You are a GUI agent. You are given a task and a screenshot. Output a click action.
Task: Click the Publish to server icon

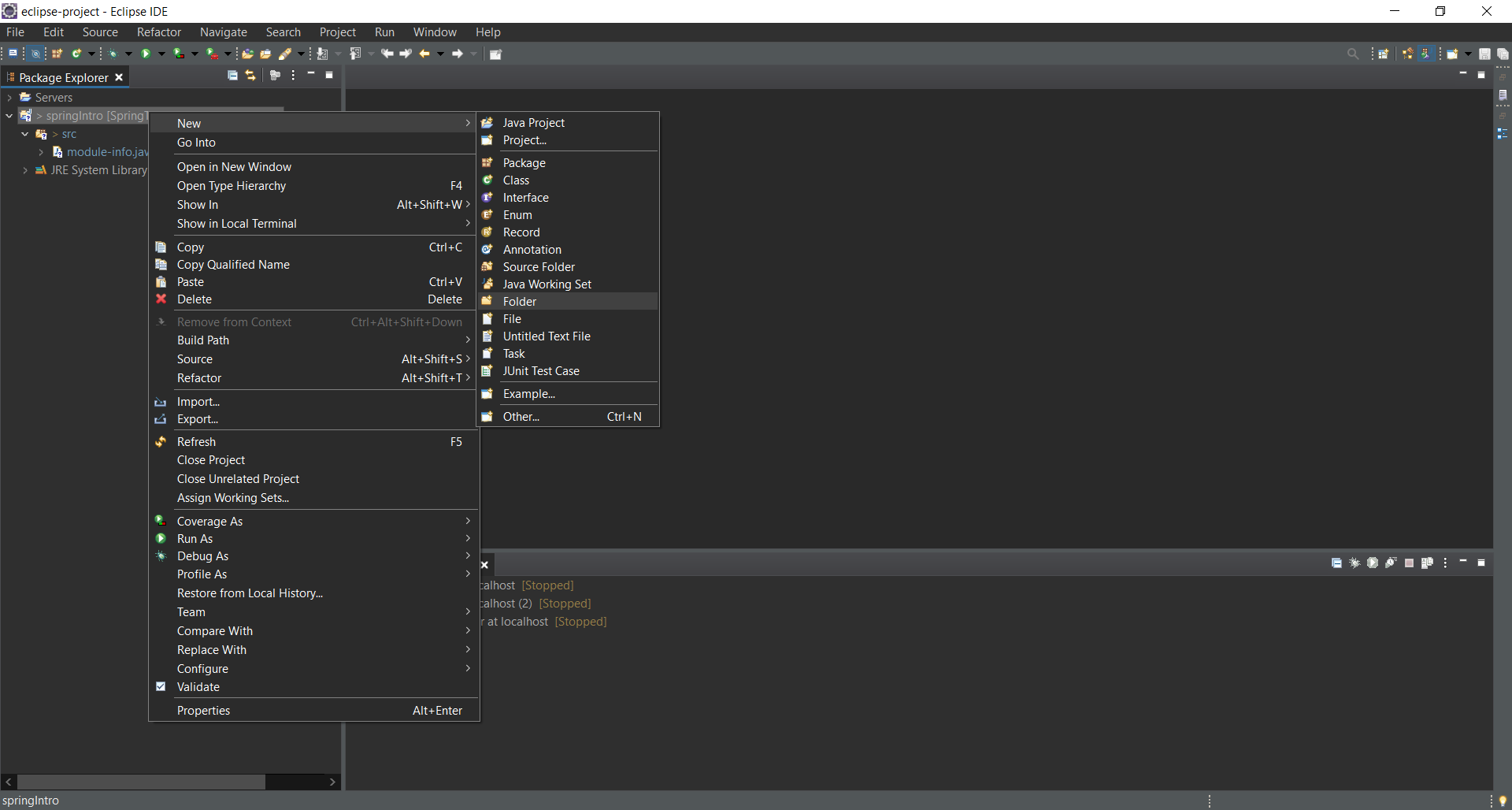1427,563
